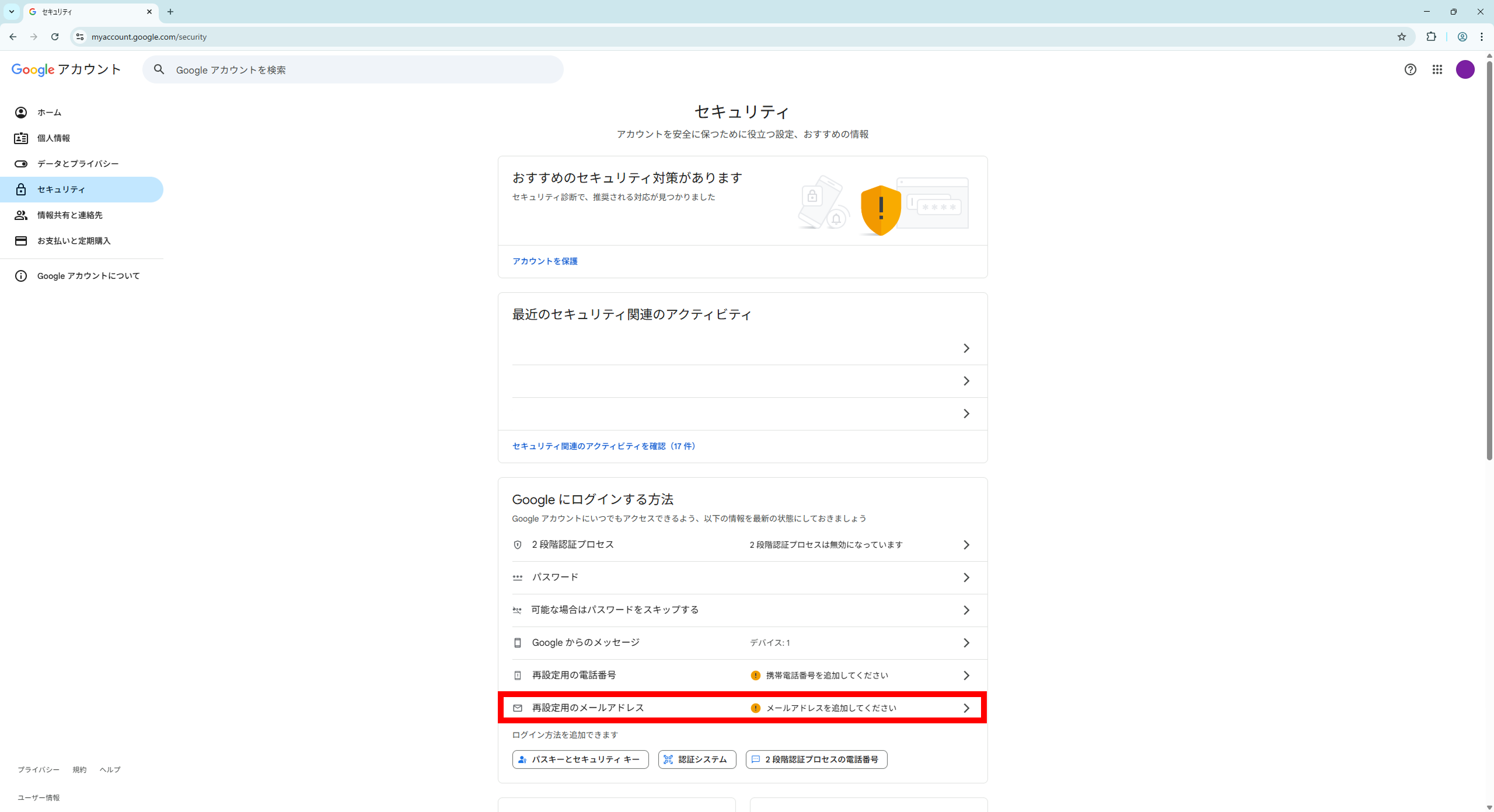Viewport: 1494px width, 812px height.
Task: Reload the page
Action: [55, 37]
